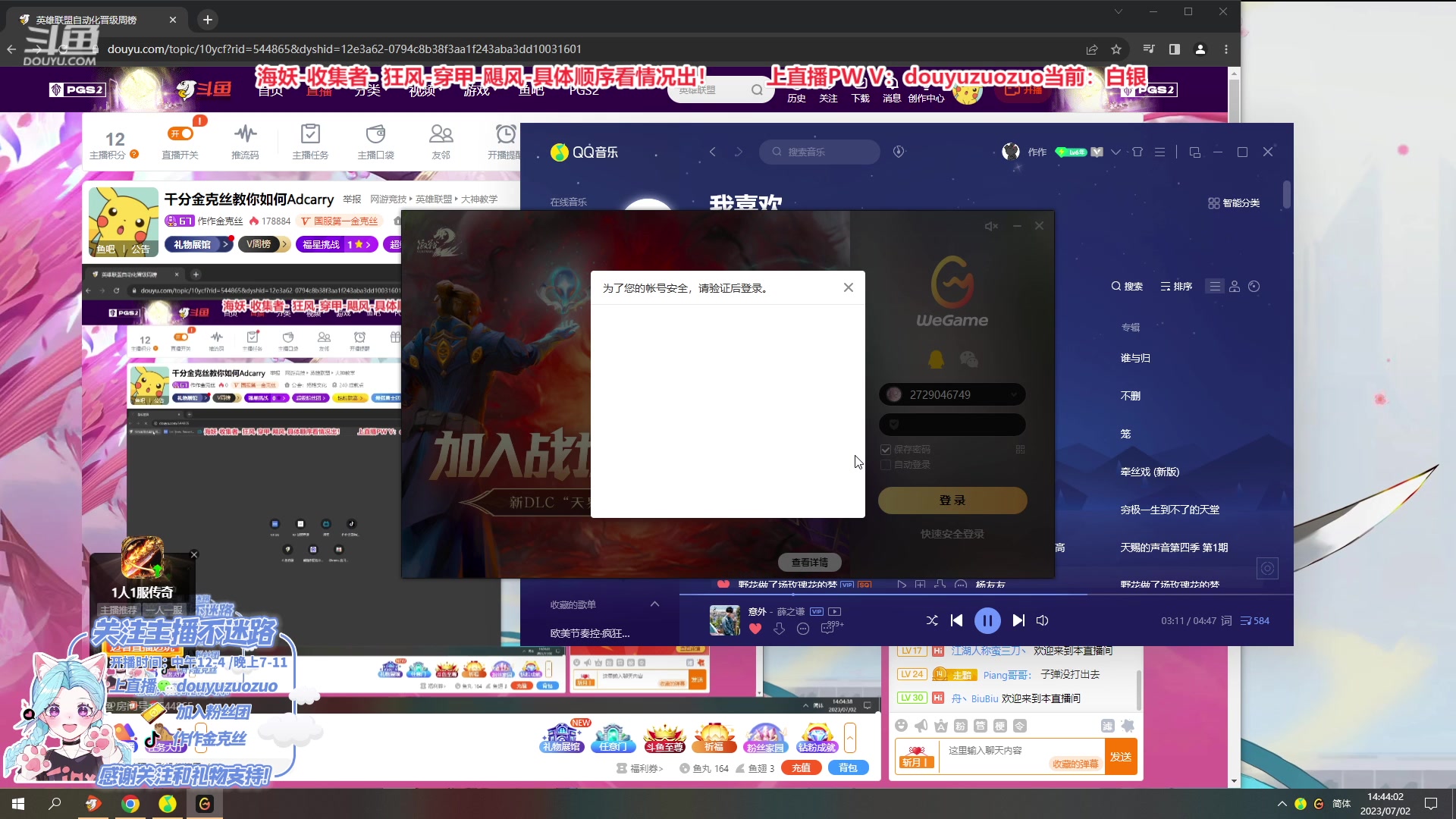Open the 福利券 dropdown in Douyu

(641, 768)
